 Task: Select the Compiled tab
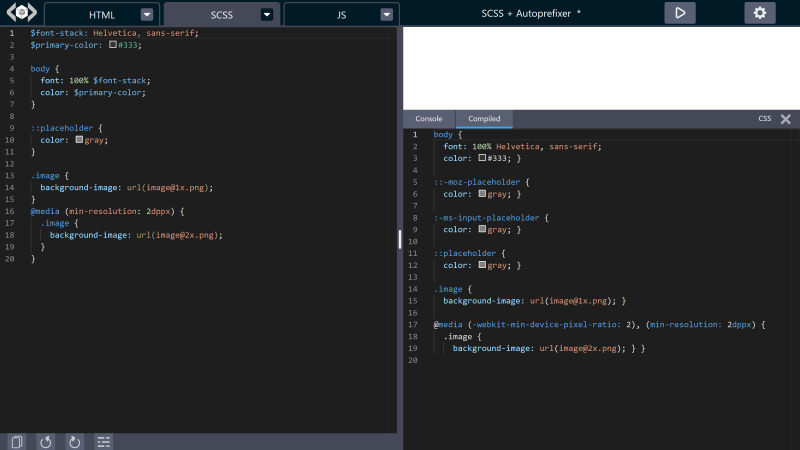485,119
